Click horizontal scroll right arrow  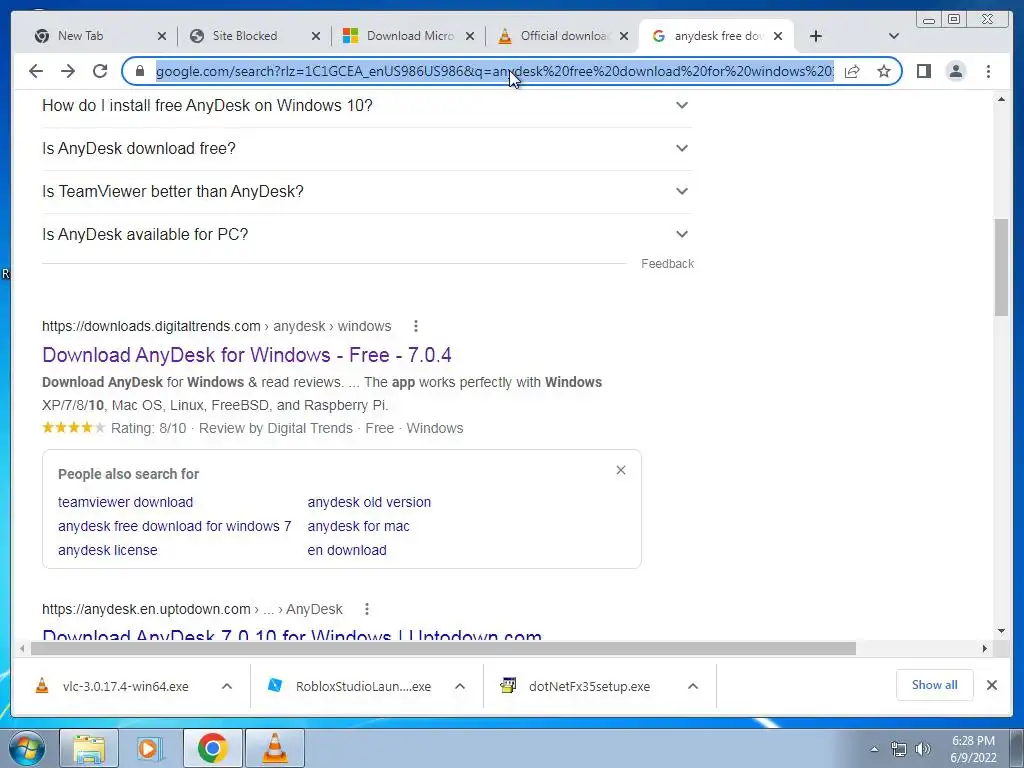coord(985,648)
